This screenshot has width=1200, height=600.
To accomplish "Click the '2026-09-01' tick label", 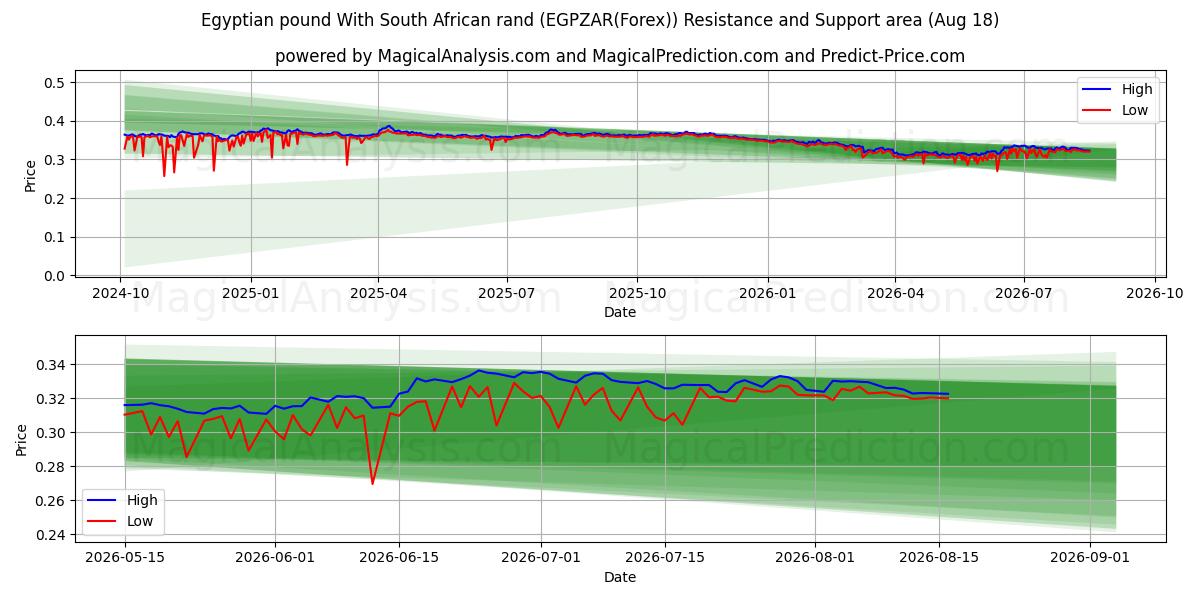I will coord(1091,558).
